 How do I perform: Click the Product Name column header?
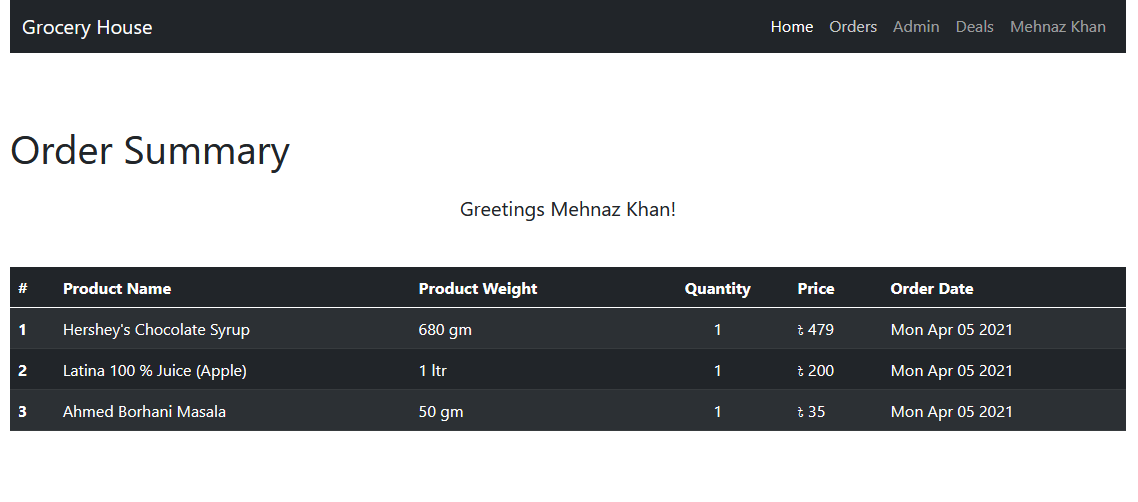pos(117,289)
